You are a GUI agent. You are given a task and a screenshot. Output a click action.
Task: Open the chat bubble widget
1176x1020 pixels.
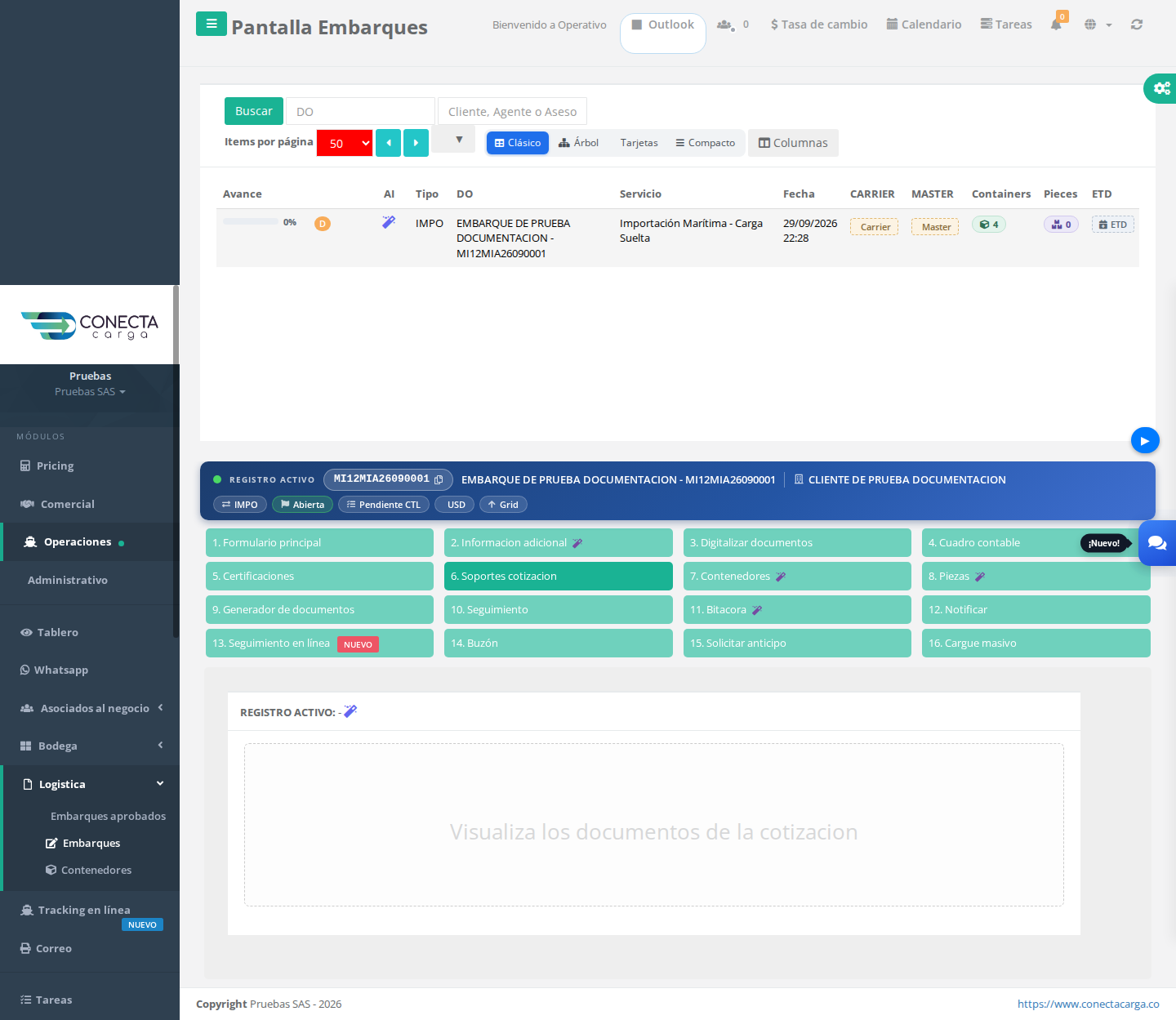[x=1157, y=543]
